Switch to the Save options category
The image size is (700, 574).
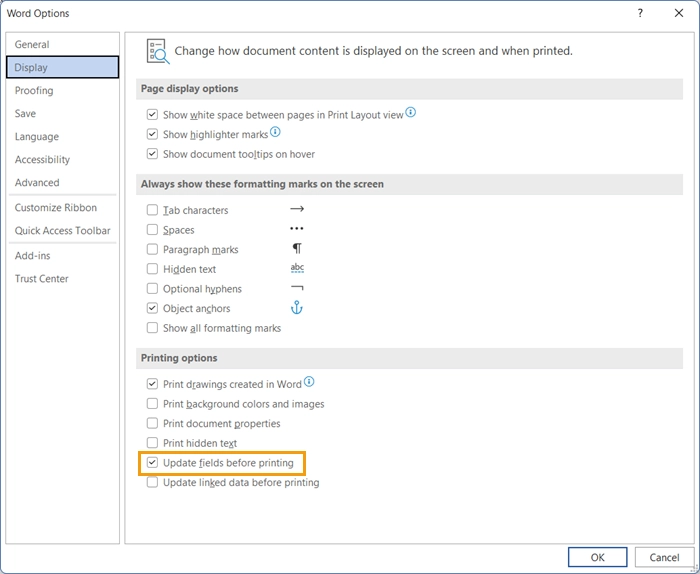62,113
